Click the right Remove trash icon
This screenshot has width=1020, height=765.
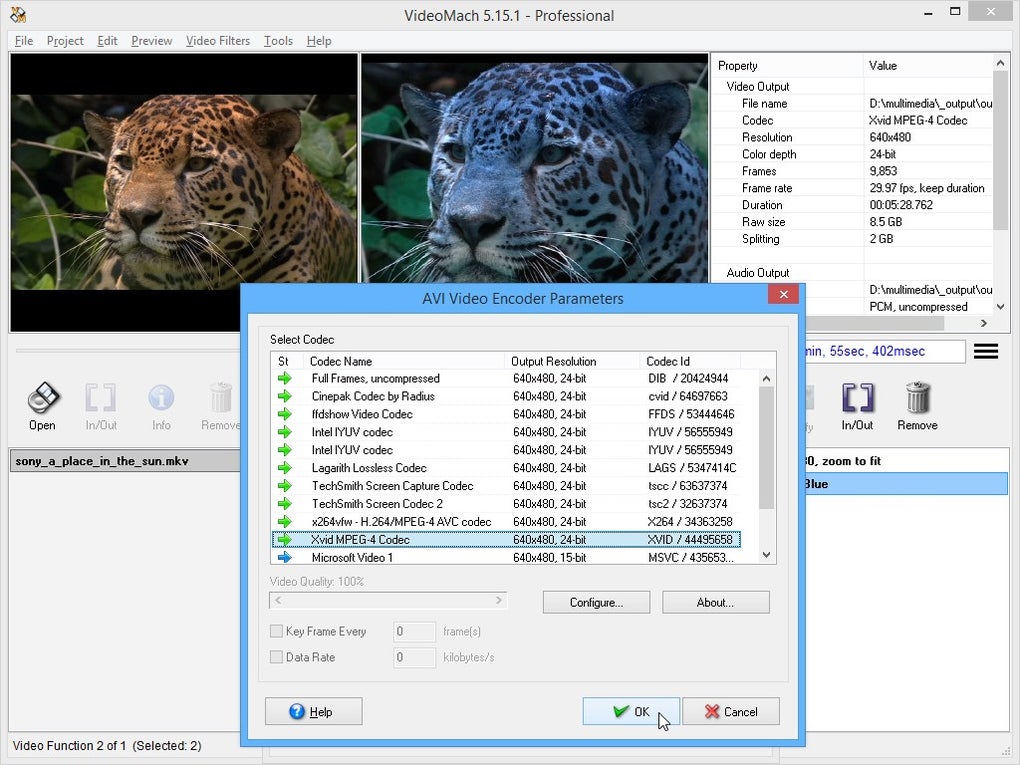(917, 399)
